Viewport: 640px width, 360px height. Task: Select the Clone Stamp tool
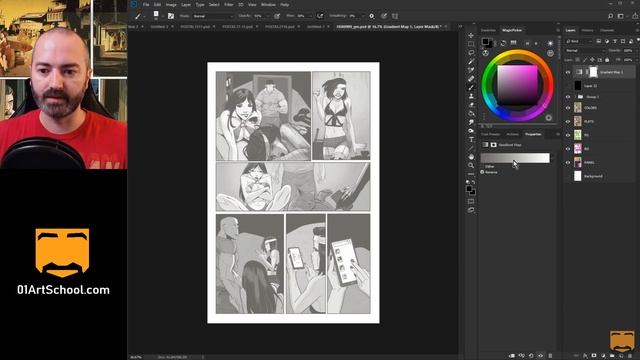click(471, 96)
